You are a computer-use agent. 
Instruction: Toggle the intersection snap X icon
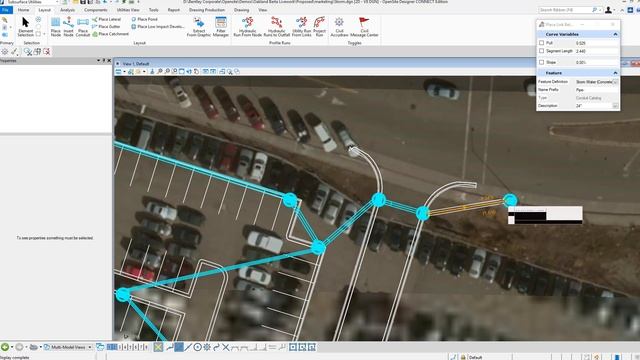click(x=226, y=347)
